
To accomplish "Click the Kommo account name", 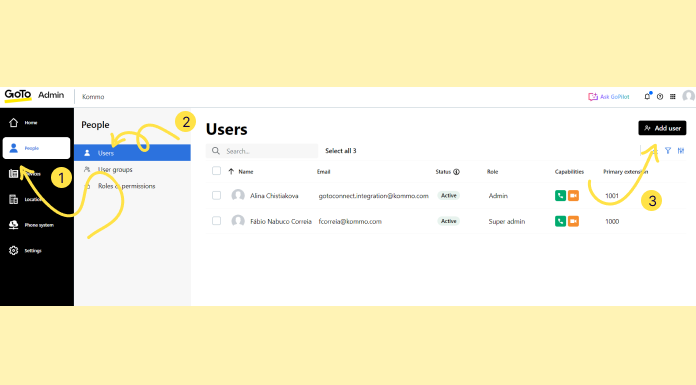I will pyautogui.click(x=93, y=97).
